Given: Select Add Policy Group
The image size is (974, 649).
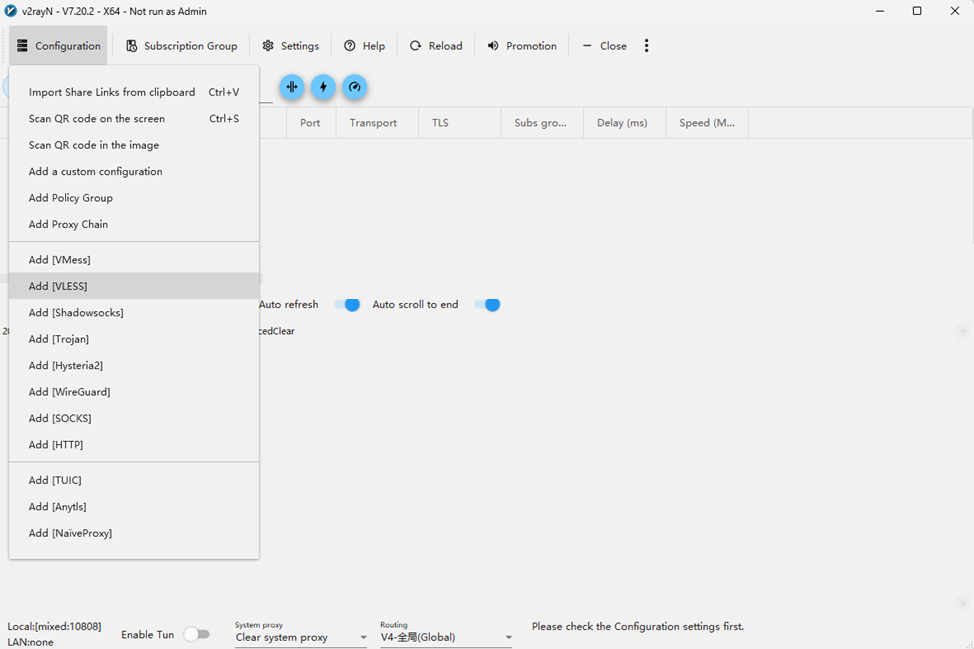Looking at the screenshot, I should 134,197.
